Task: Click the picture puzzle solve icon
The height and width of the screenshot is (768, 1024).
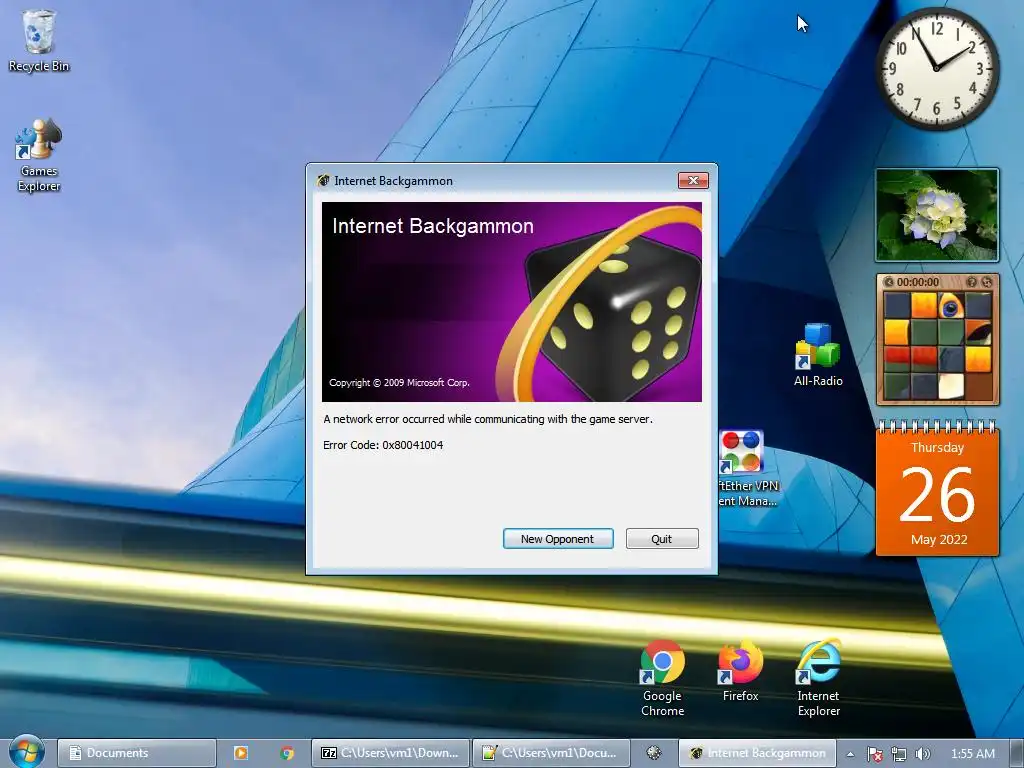Action: (x=987, y=282)
